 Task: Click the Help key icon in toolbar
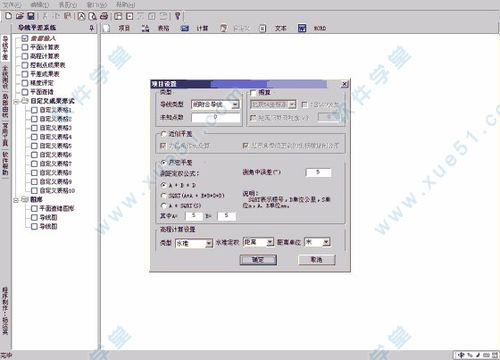coord(178,16)
